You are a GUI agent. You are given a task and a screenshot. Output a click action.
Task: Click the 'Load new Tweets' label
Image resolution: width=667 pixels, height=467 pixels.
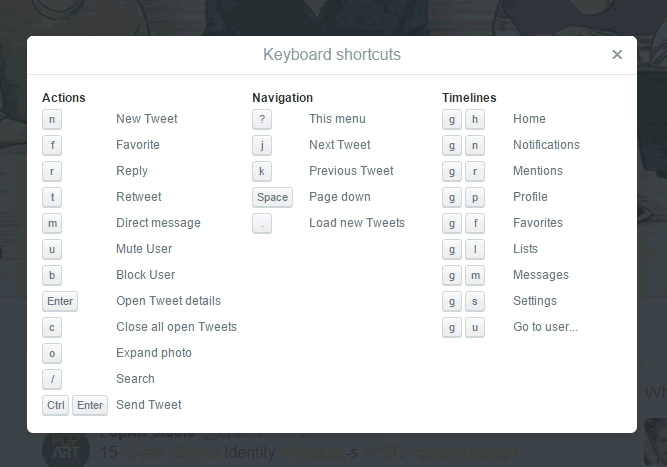[357, 223]
